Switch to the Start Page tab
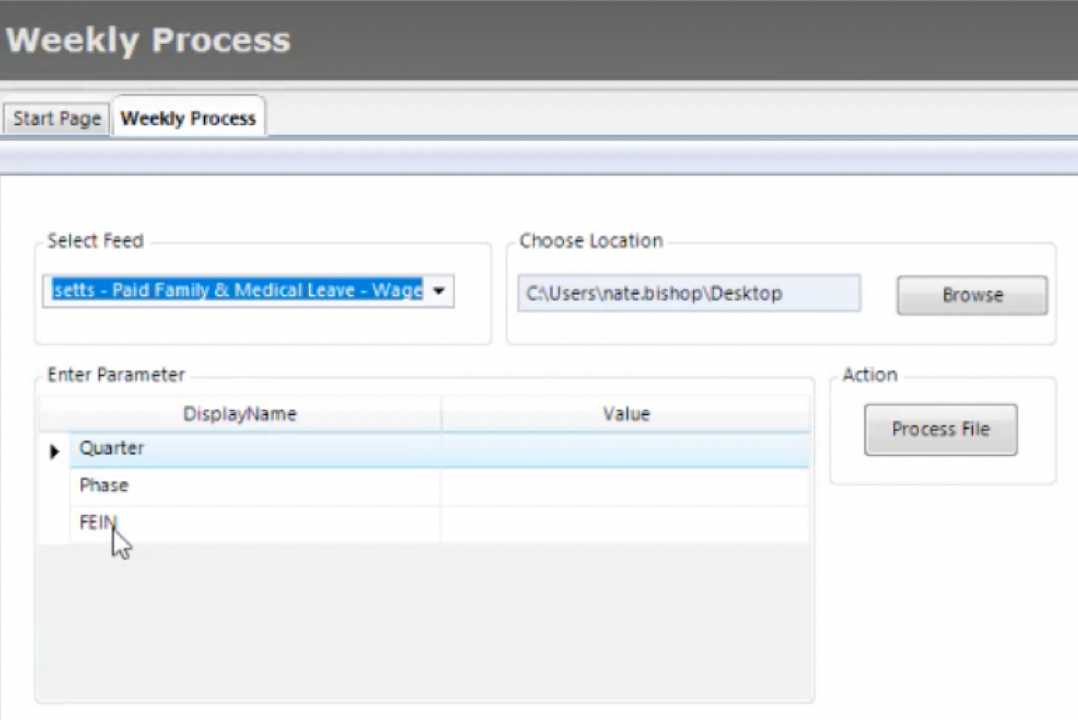The width and height of the screenshot is (1078, 720). coord(57,118)
